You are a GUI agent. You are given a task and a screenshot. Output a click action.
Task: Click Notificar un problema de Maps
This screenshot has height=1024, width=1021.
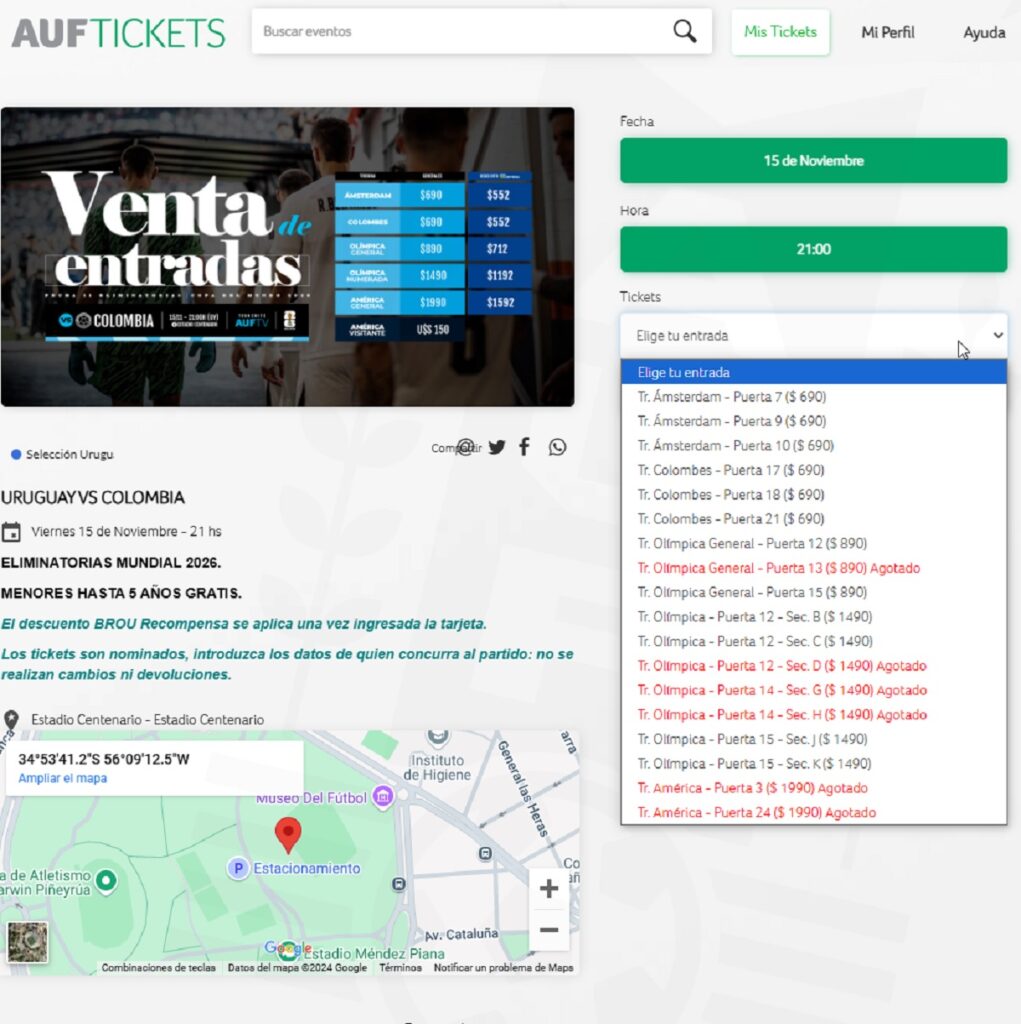click(504, 968)
